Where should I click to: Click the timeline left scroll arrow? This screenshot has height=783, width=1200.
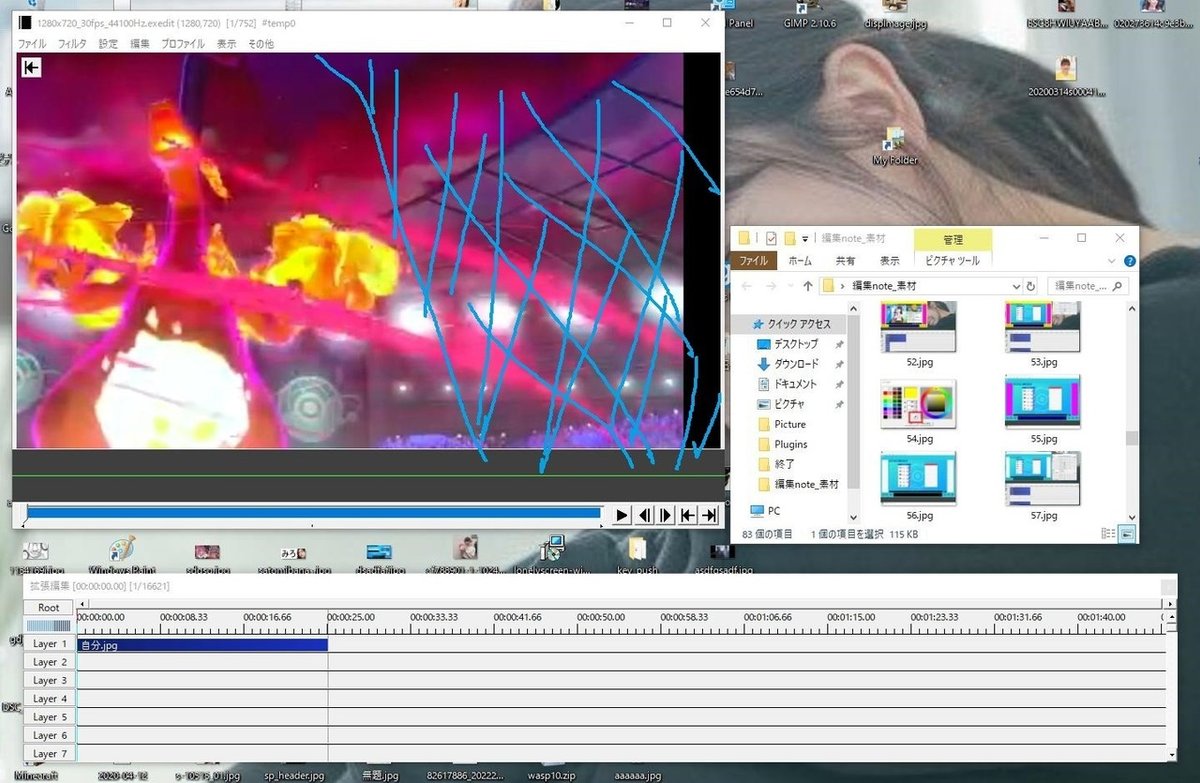pos(83,604)
